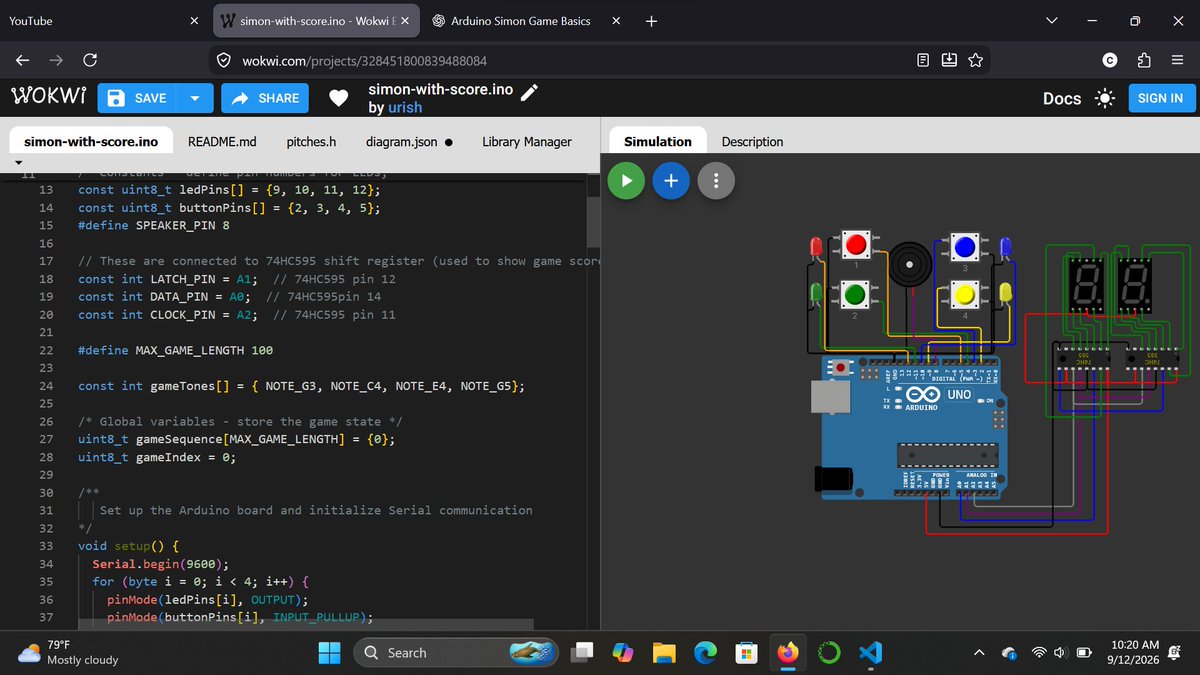Reload the page
The height and width of the screenshot is (675, 1200).
[90, 61]
